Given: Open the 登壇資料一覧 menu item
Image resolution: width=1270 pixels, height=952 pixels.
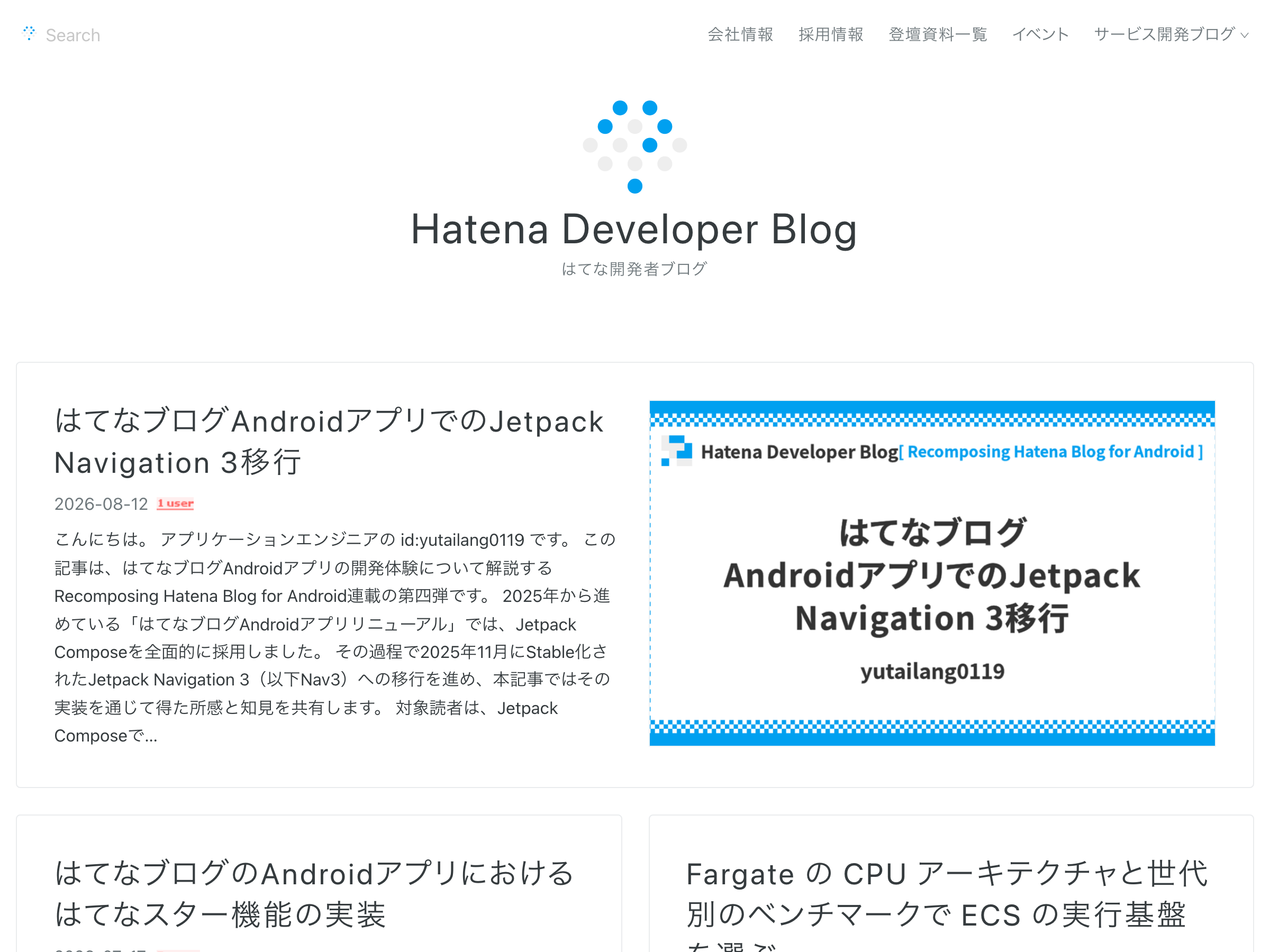Looking at the screenshot, I should pyautogui.click(x=938, y=34).
